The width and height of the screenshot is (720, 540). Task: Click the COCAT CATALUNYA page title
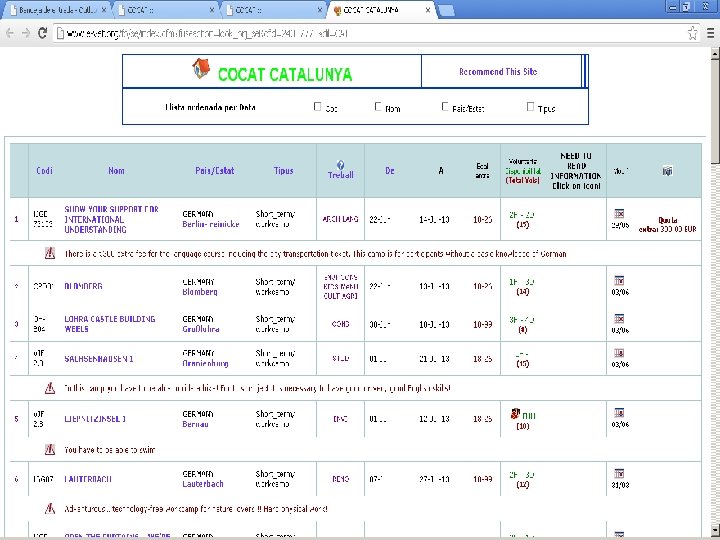coord(285,74)
